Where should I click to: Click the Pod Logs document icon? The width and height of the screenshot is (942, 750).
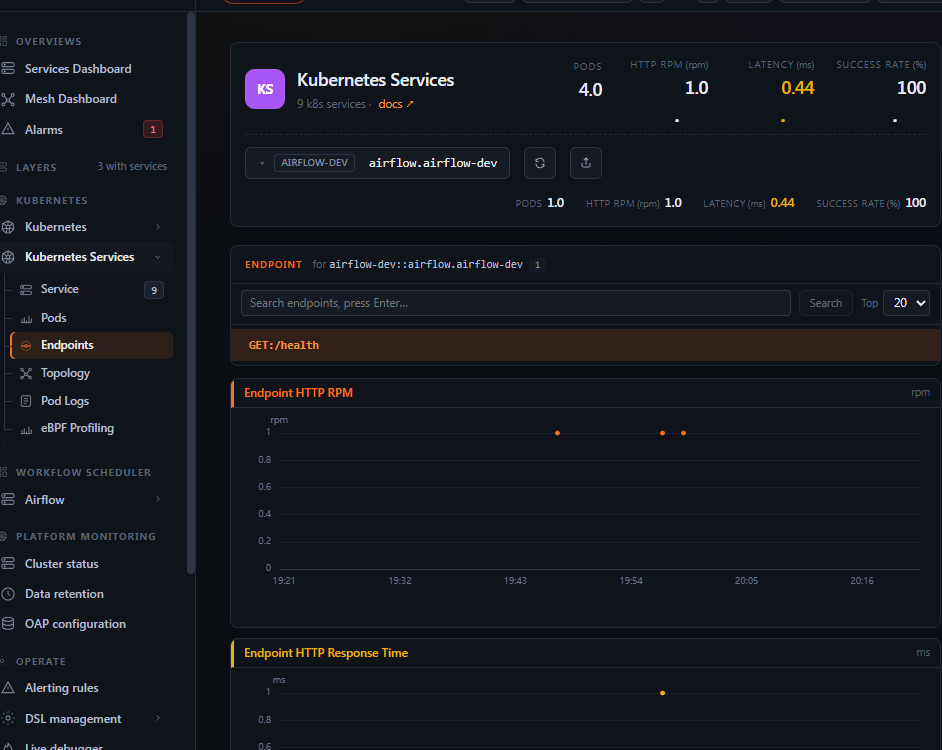tap(26, 401)
